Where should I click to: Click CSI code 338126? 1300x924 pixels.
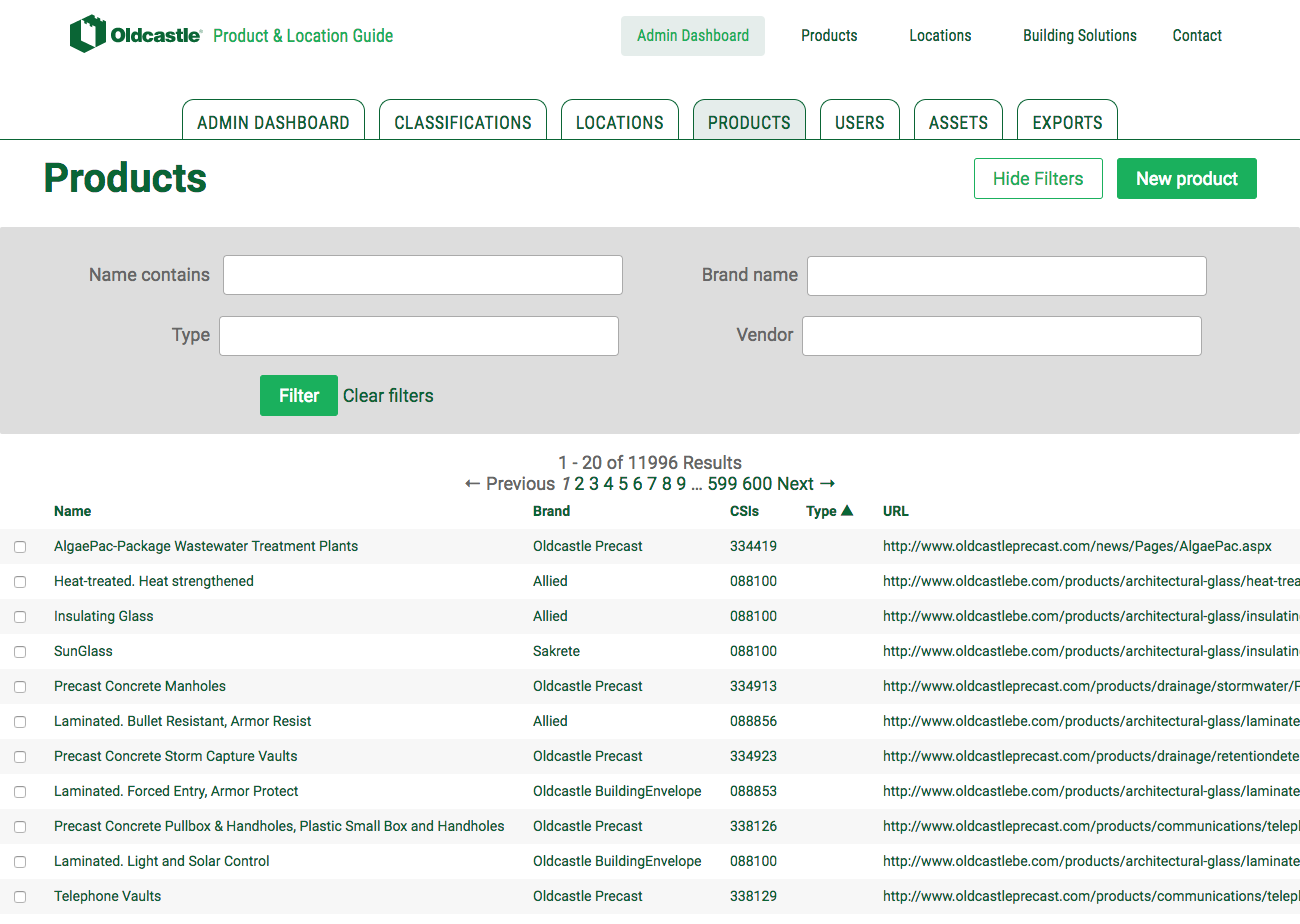[753, 826]
